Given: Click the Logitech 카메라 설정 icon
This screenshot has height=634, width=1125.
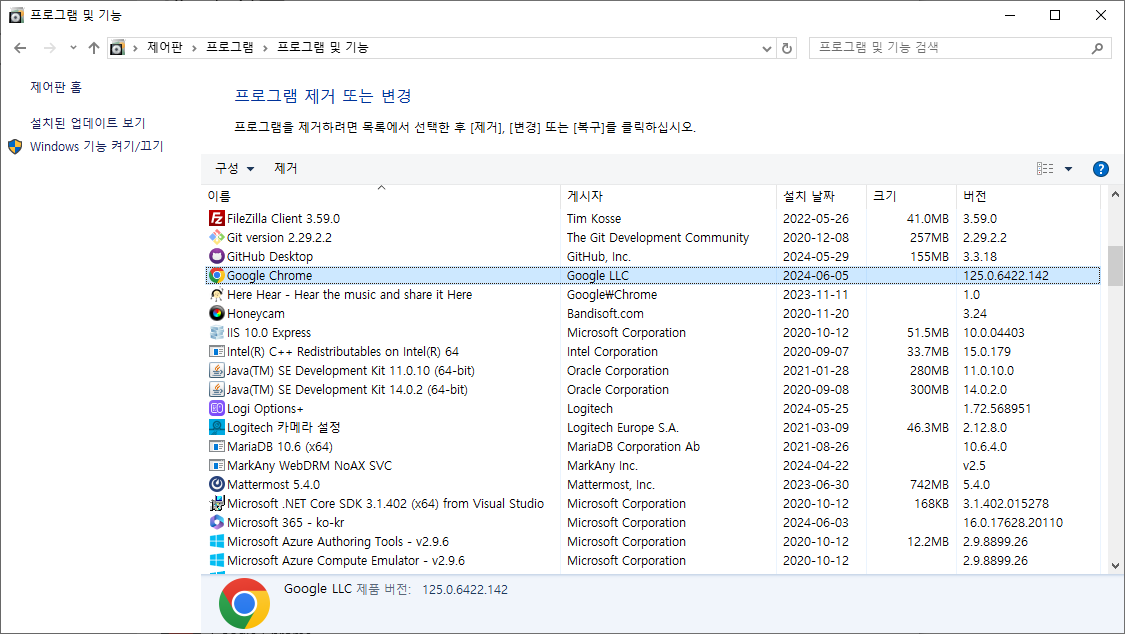Looking at the screenshot, I should 217,427.
